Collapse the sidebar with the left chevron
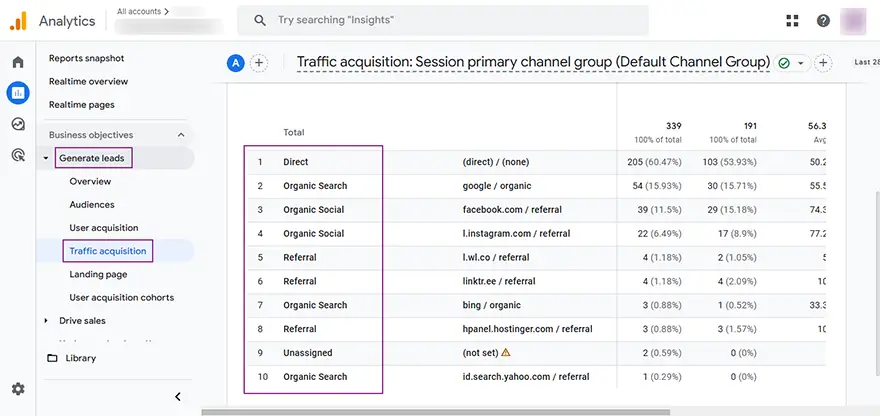The height and width of the screenshot is (416, 880). (x=177, y=396)
